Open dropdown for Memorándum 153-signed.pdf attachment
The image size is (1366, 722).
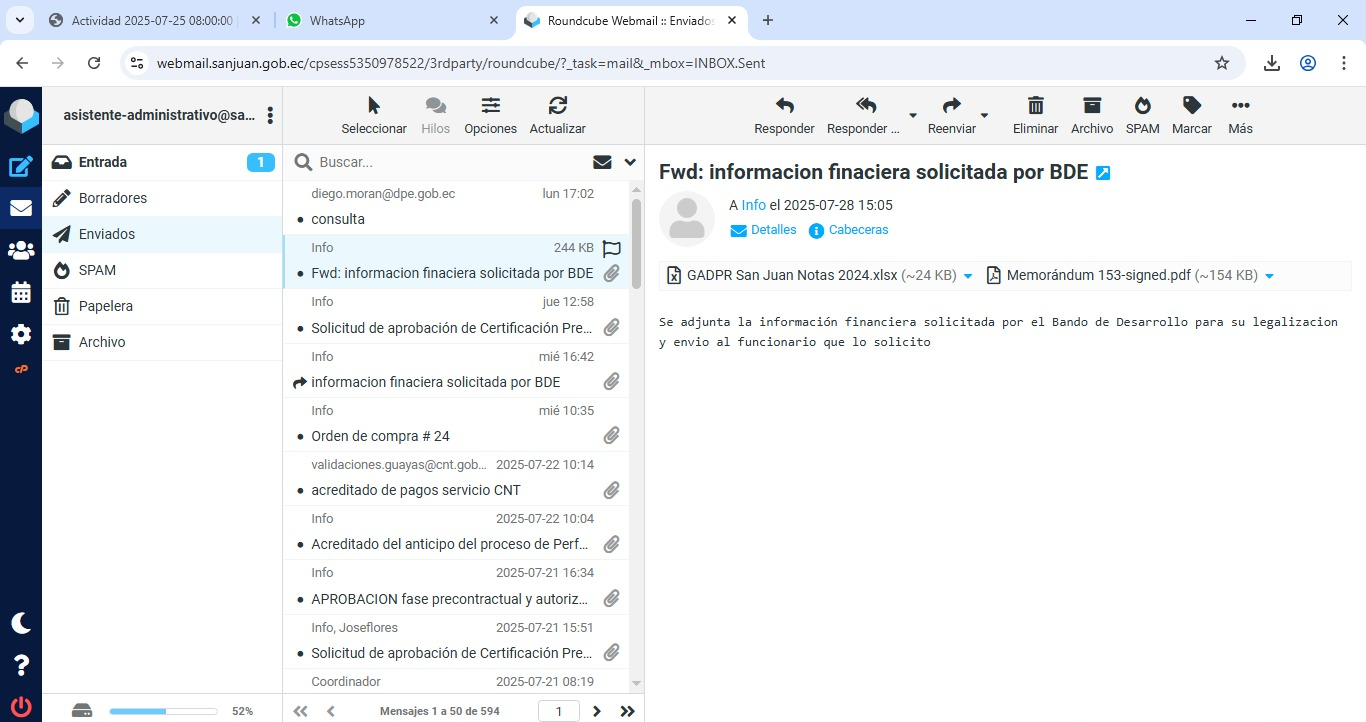point(1269,276)
